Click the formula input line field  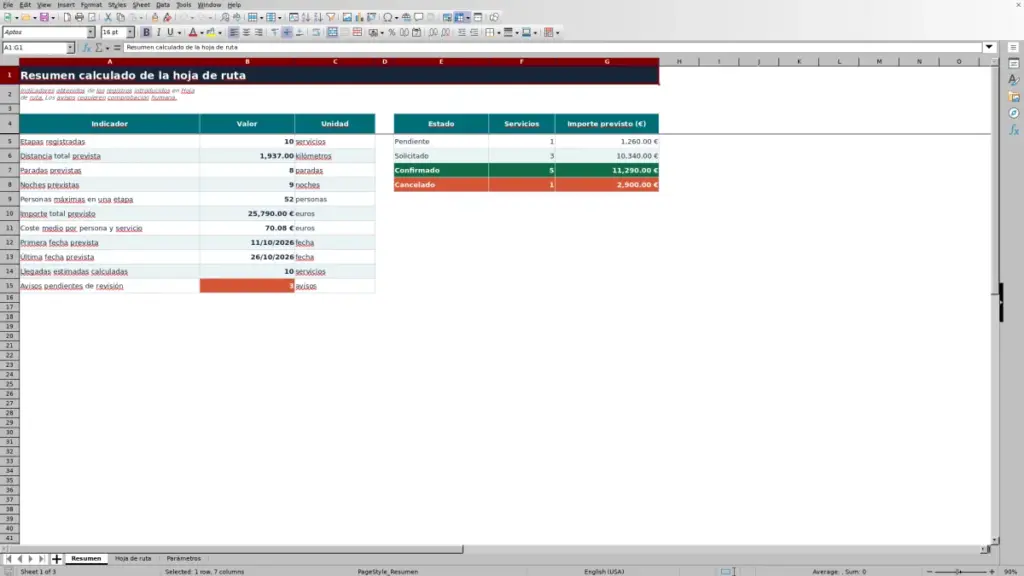[x=552, y=48]
